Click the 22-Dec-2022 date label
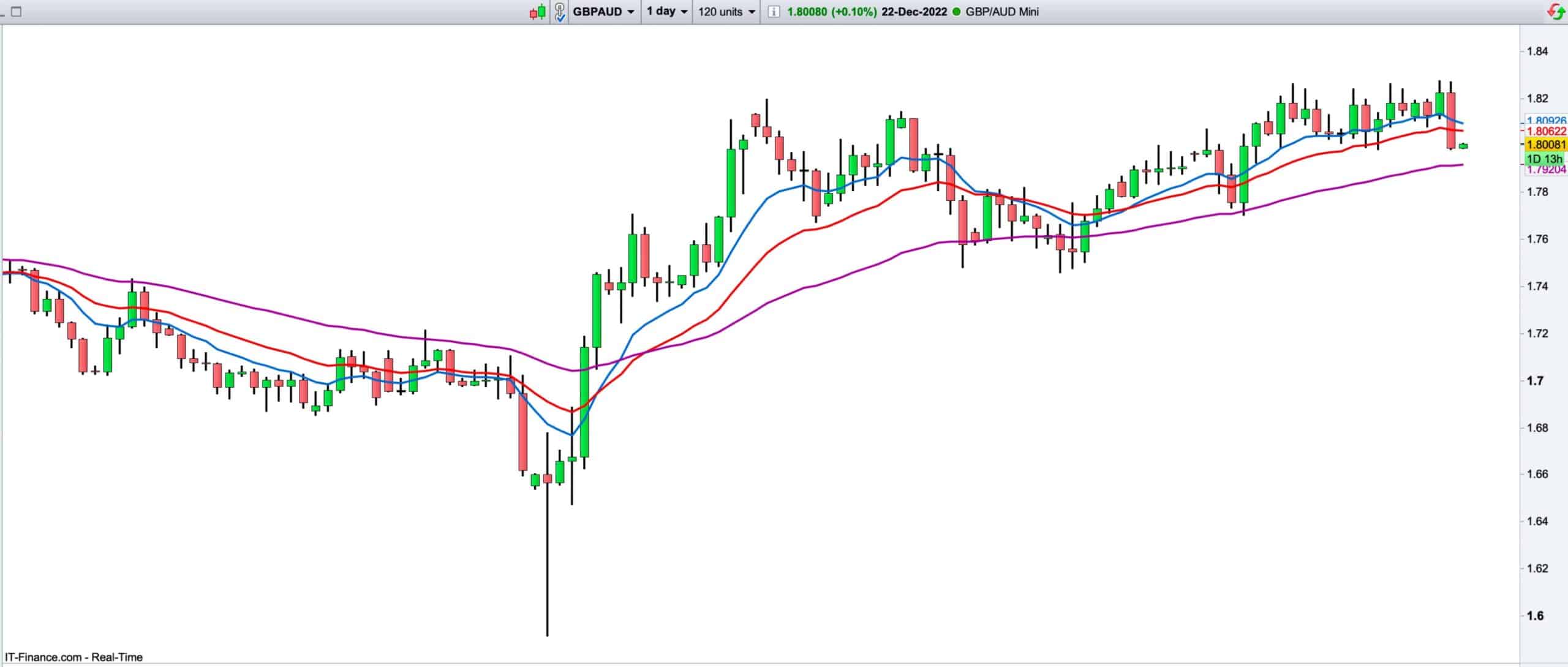Viewport: 1568px width, 667px height. click(914, 12)
